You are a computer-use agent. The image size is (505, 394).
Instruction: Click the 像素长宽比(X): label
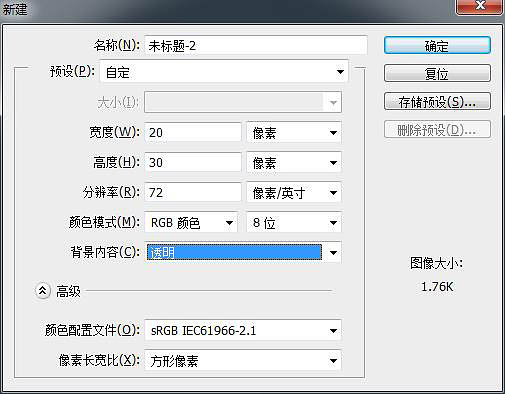99,360
